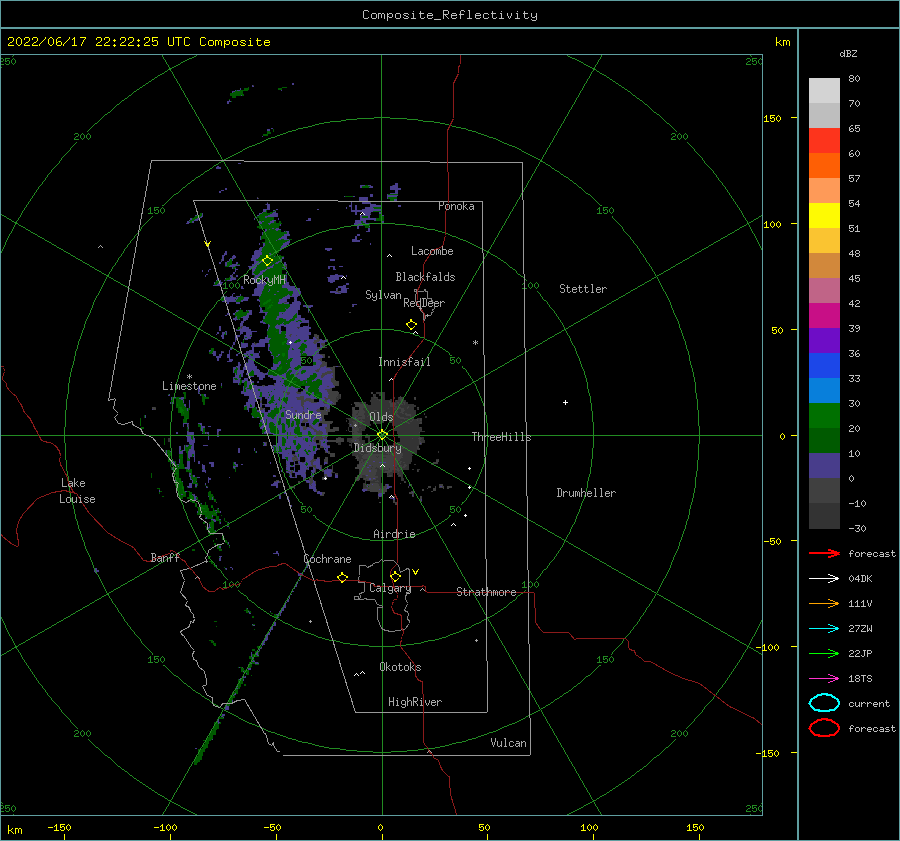Click the dBZ legend heading

[x=848, y=53]
